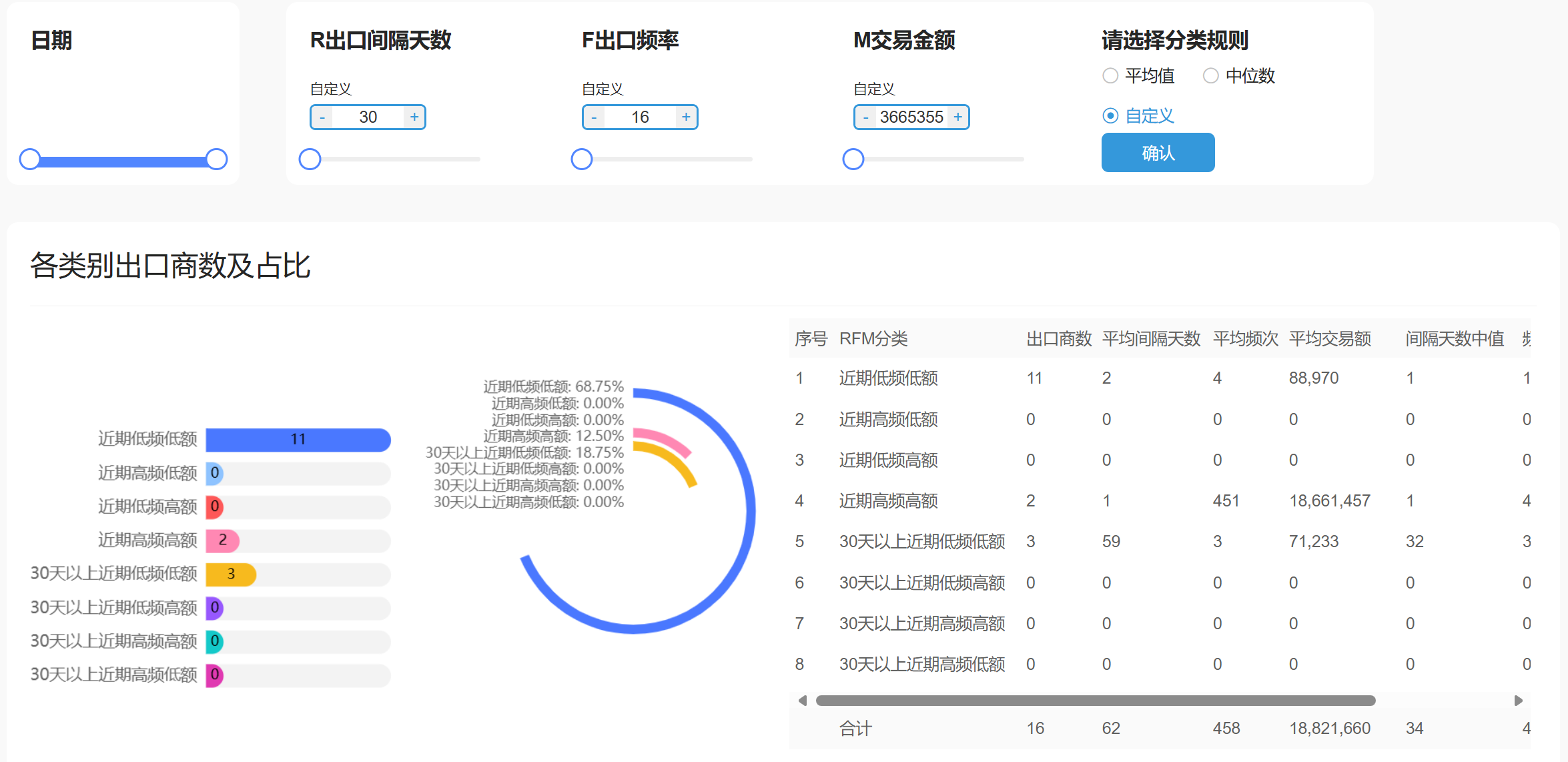Select the 平均值 classification rule
Image resolution: width=1568 pixels, height=762 pixels.
pos(1110,75)
